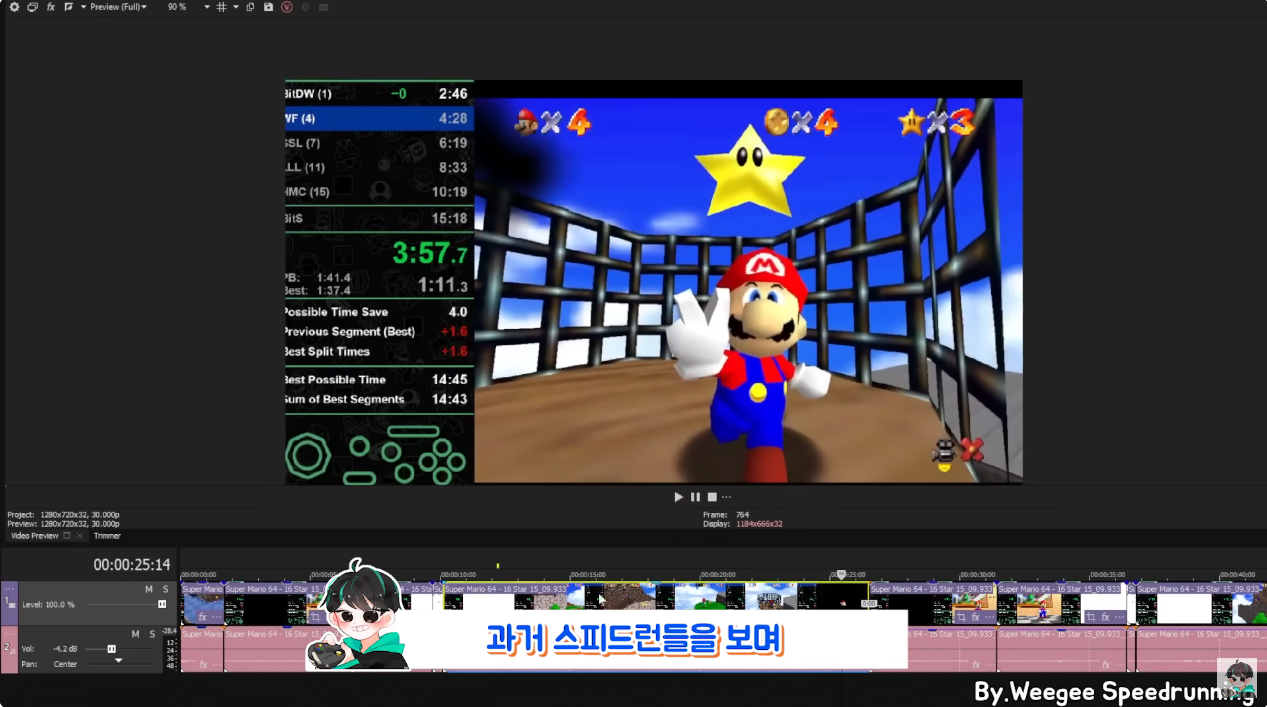Screen dimensions: 1267x707
Task: Click the audio track Pan slider handle
Action: [118, 661]
